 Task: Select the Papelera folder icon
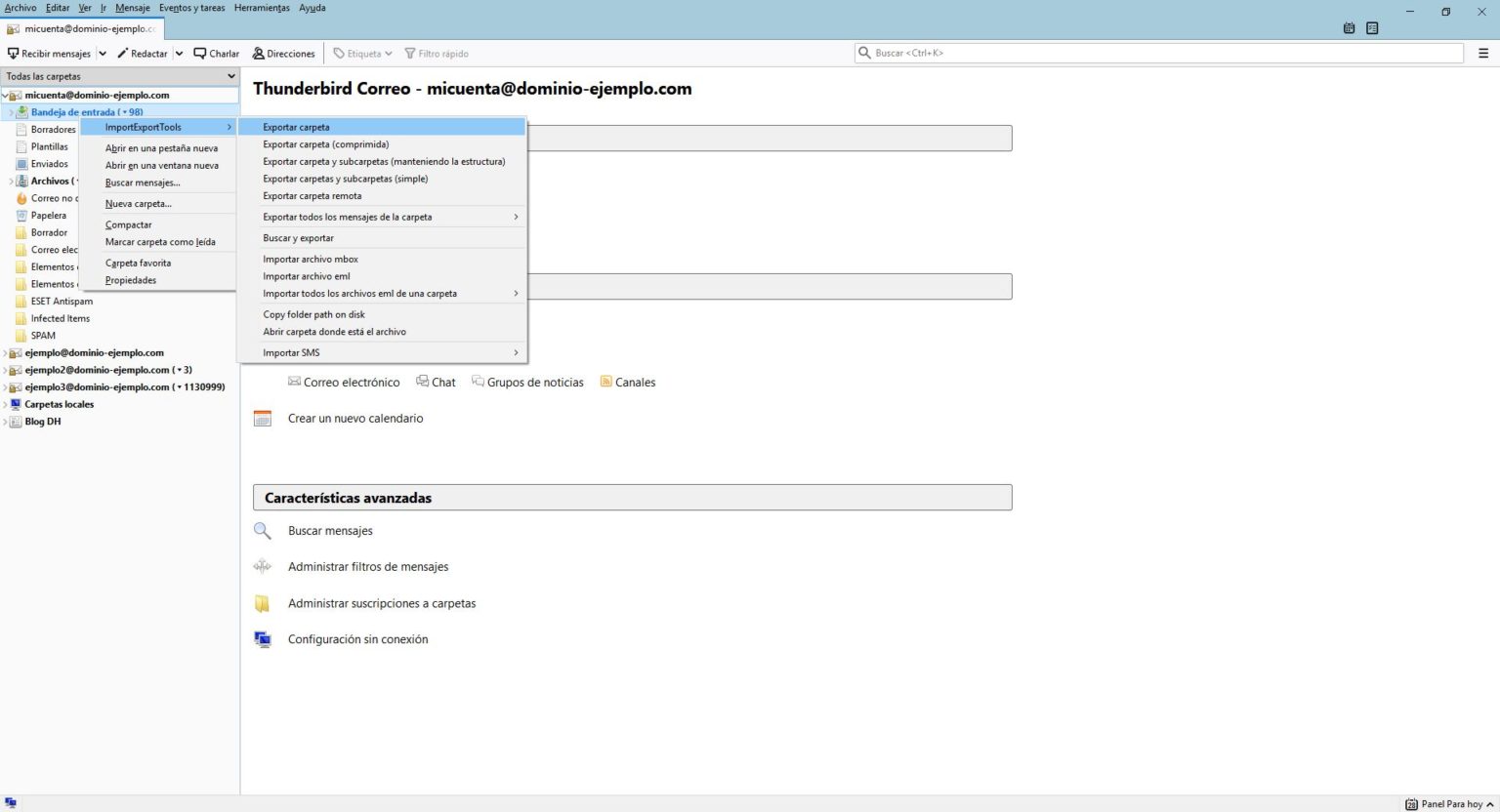pyautogui.click(x=21, y=216)
